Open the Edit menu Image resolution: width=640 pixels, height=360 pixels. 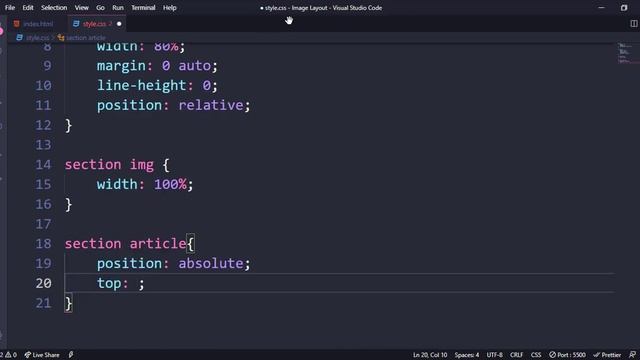tap(28, 8)
